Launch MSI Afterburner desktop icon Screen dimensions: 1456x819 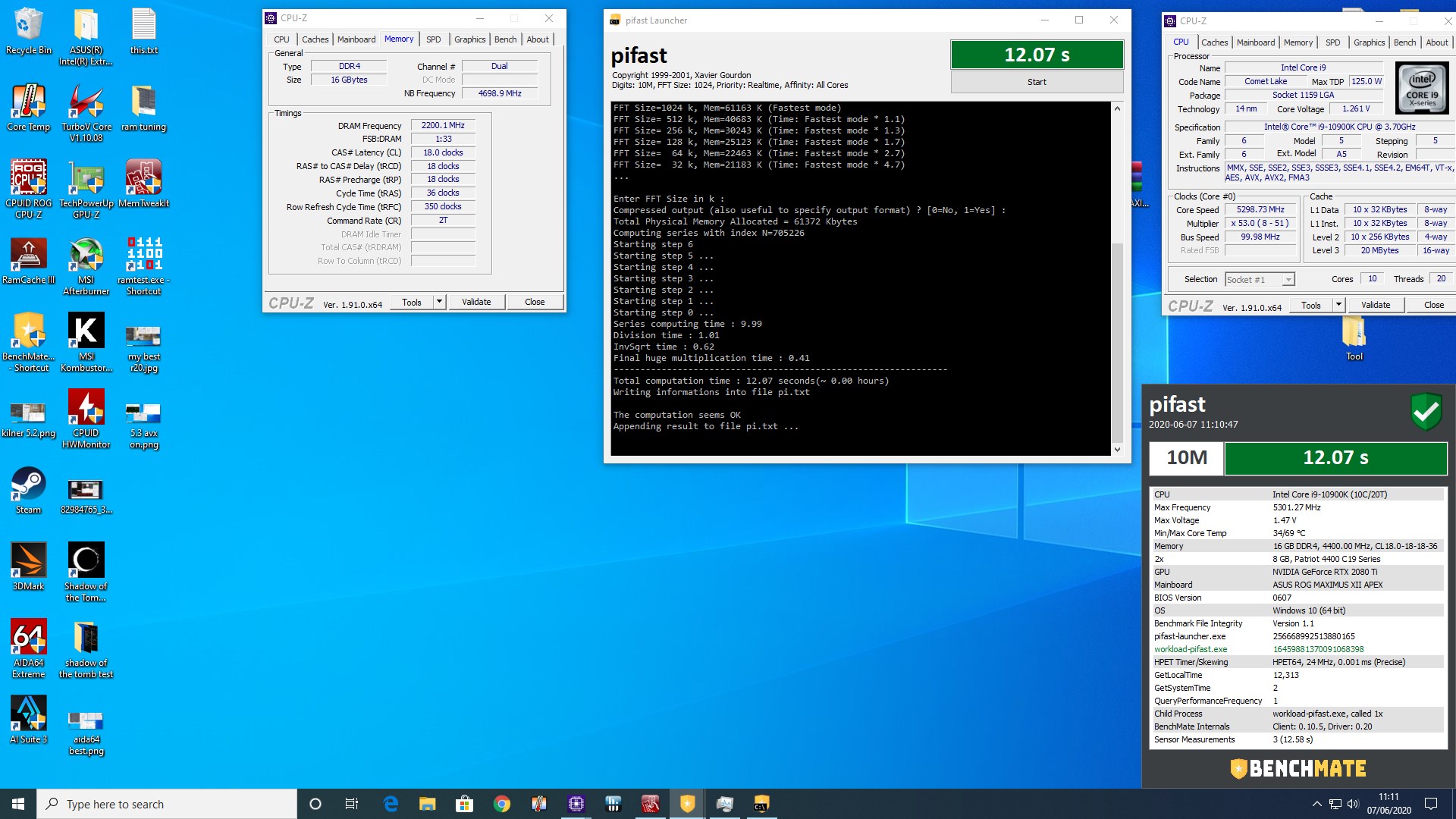(x=86, y=266)
